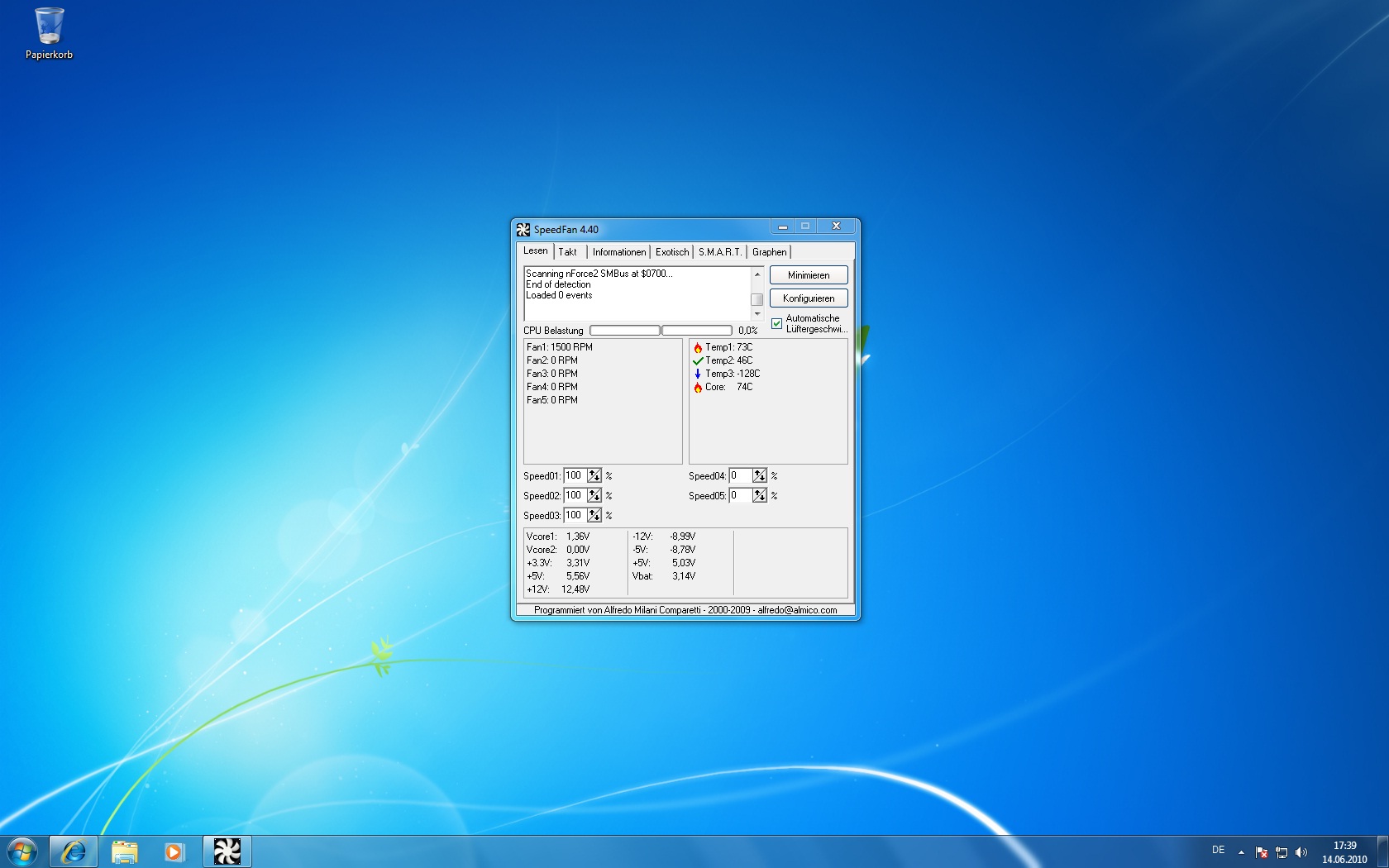Open the Exotisch tab
Viewport: 1389px width, 868px height.
[x=672, y=252]
